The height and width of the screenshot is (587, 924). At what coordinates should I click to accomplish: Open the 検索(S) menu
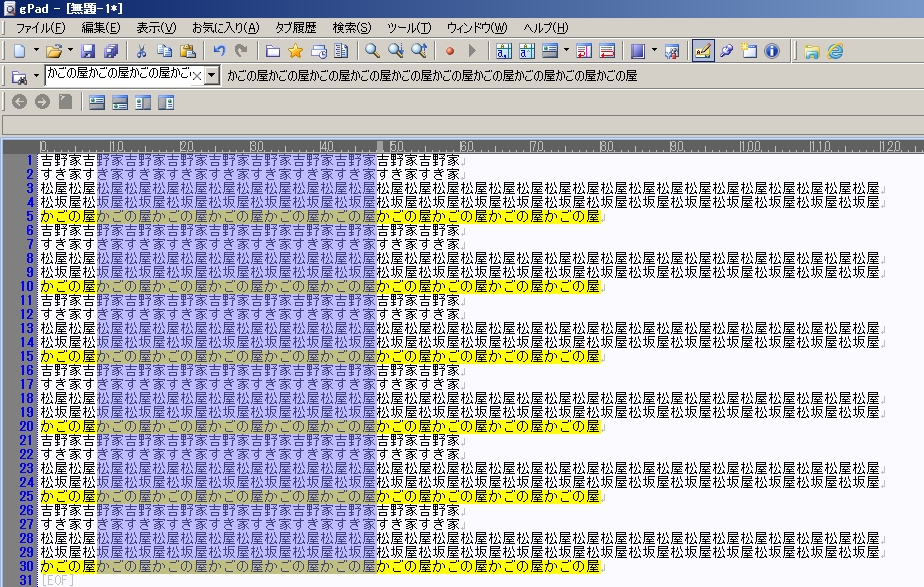pyautogui.click(x=351, y=28)
